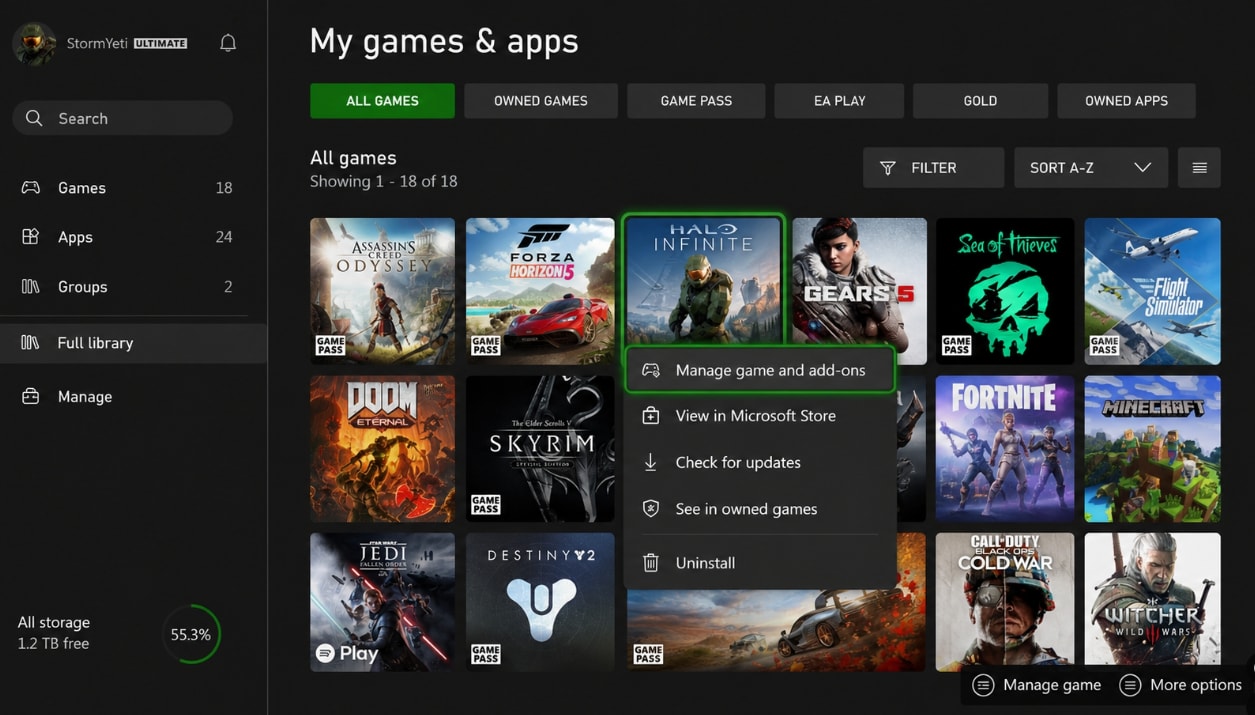This screenshot has width=1255, height=715.
Task: Click the Game Pass badge on Destiny 2
Action: click(486, 655)
